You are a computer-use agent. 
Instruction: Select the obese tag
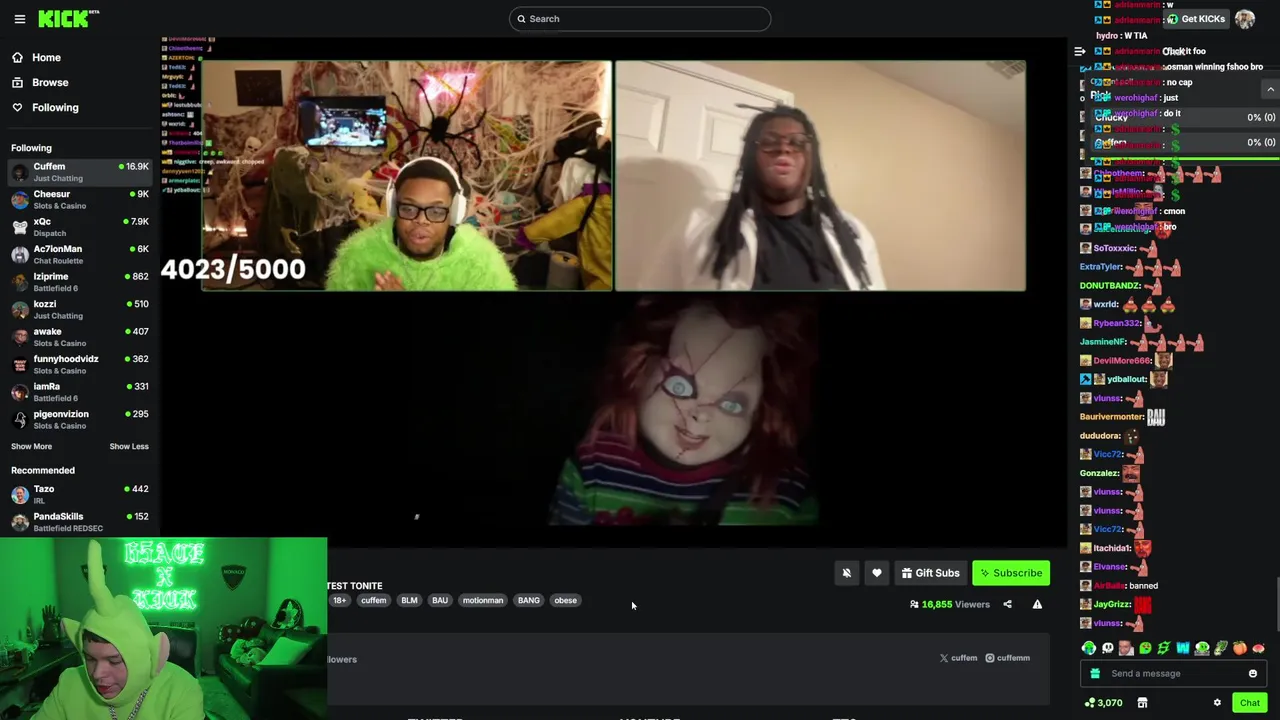(566, 601)
